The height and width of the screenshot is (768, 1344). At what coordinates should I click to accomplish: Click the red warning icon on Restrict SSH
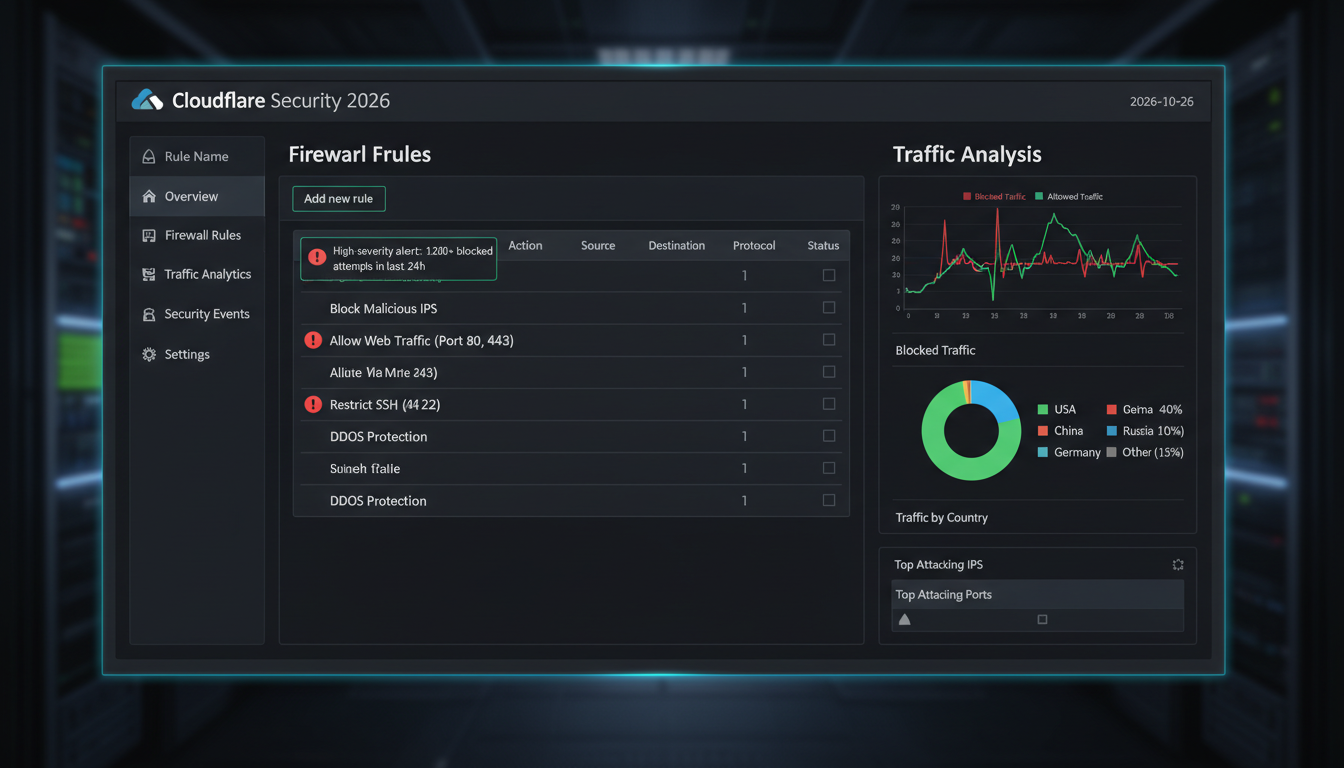pos(313,404)
